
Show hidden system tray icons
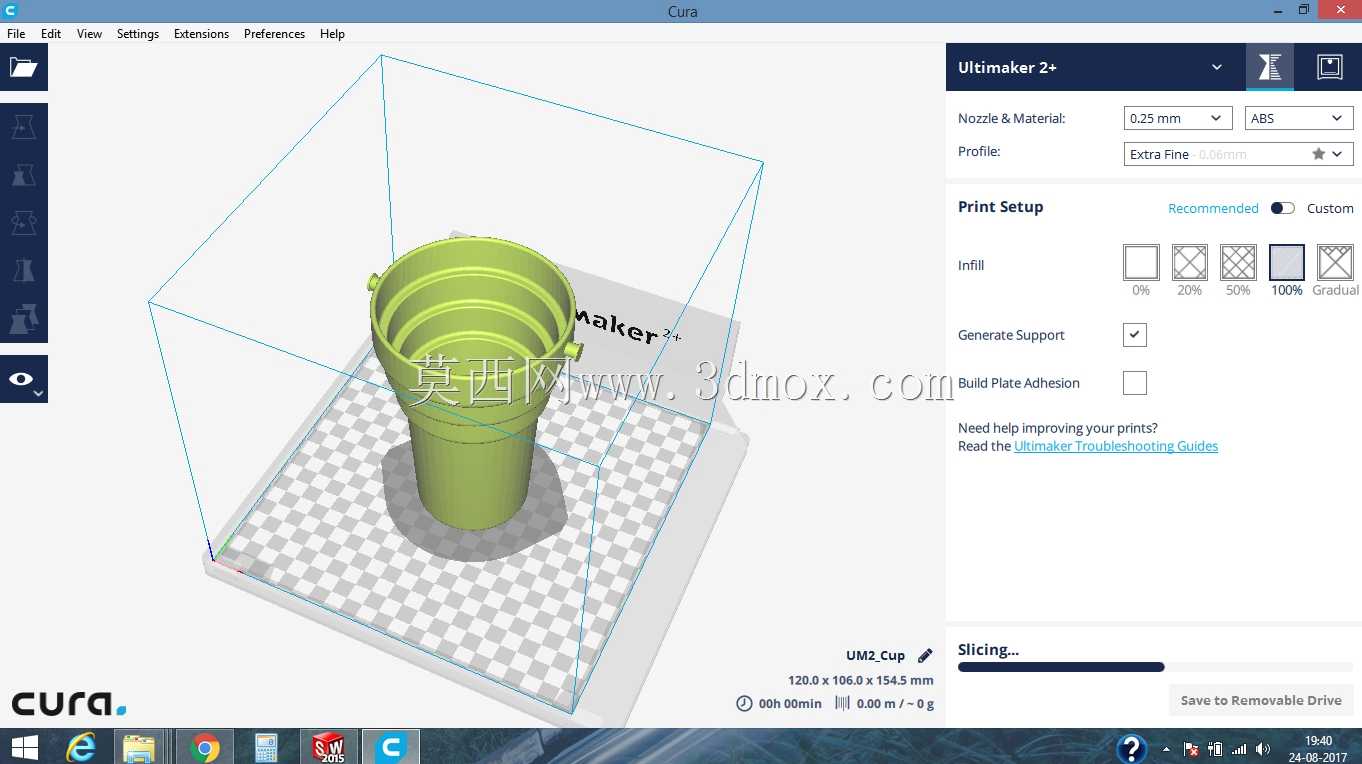pyautogui.click(x=1166, y=749)
